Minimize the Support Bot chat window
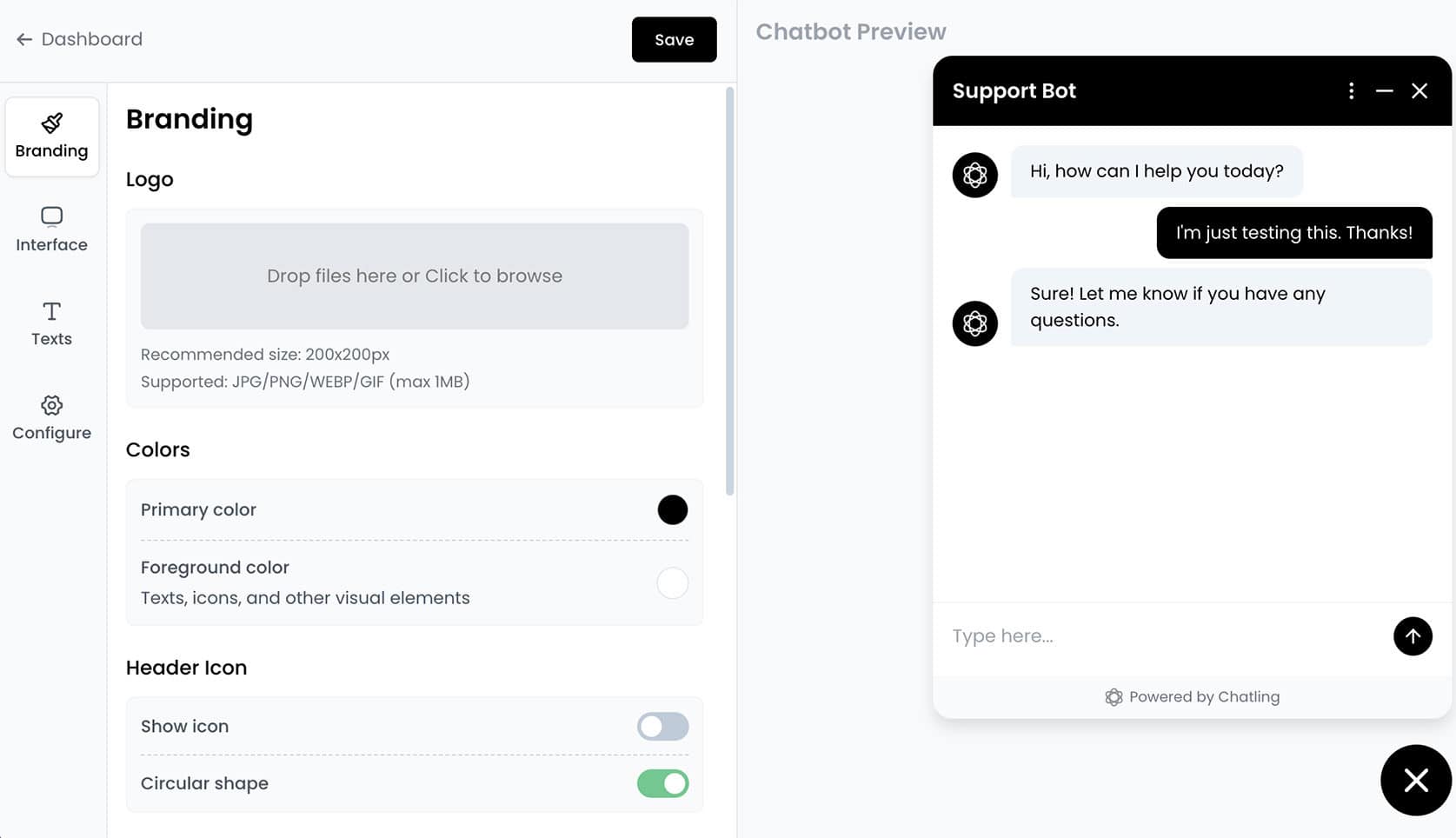 point(1385,91)
